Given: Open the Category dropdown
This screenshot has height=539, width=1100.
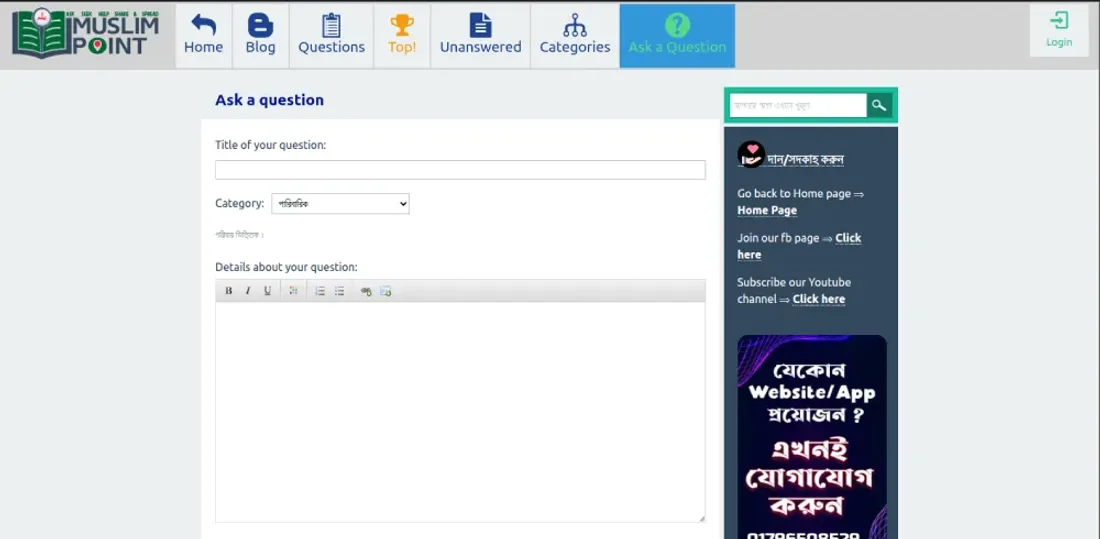Looking at the screenshot, I should tap(340, 204).
